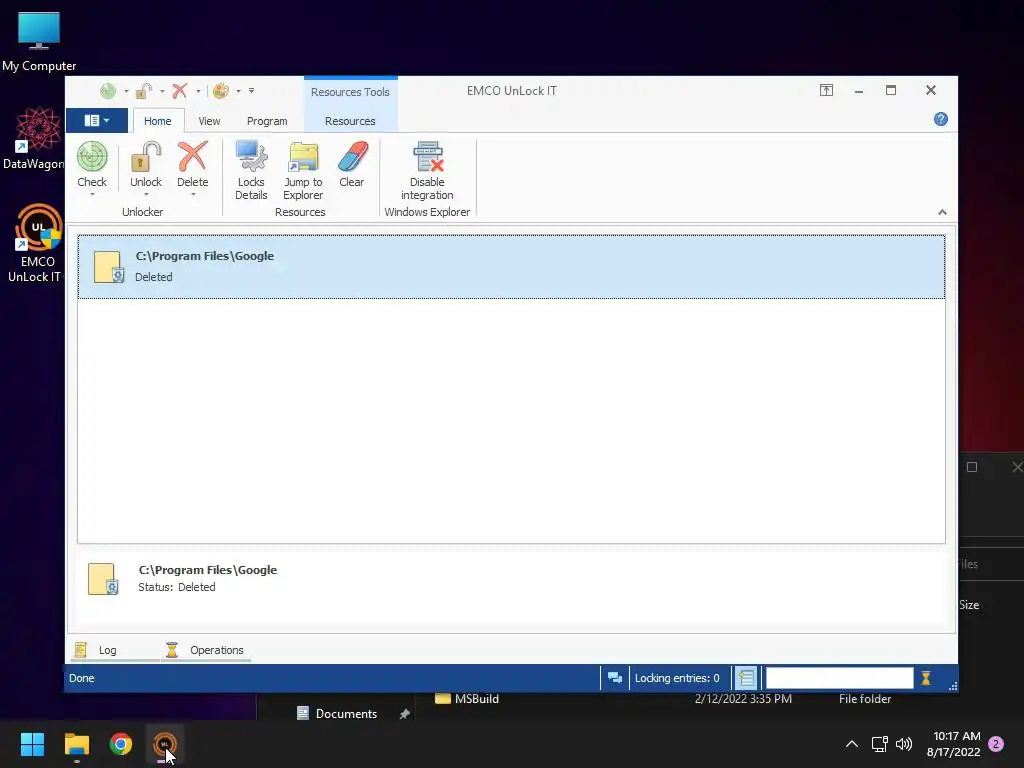Open the application menu button dropdown

(x=97, y=120)
